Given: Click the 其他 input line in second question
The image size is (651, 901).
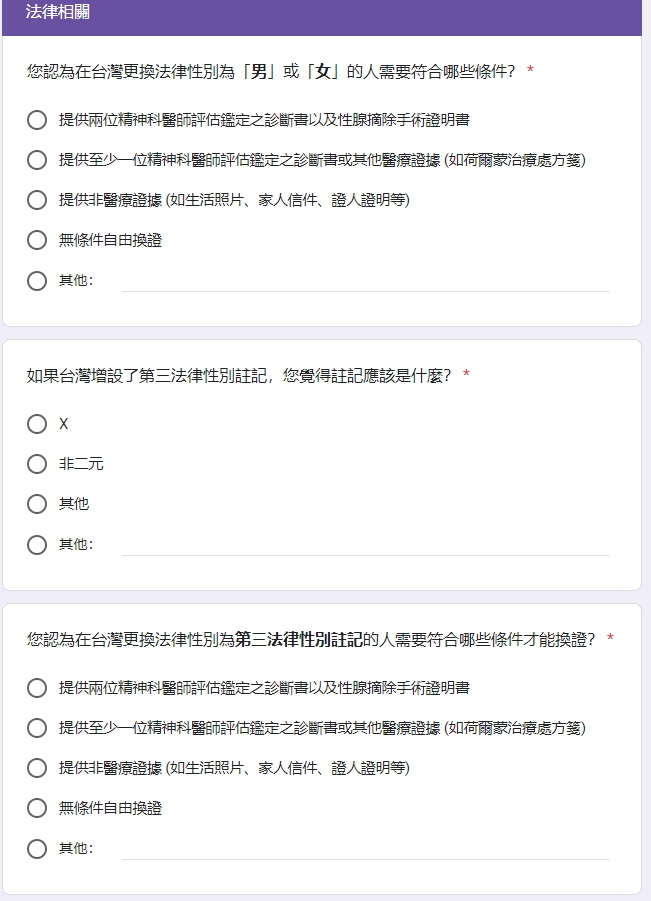Looking at the screenshot, I should [x=365, y=545].
